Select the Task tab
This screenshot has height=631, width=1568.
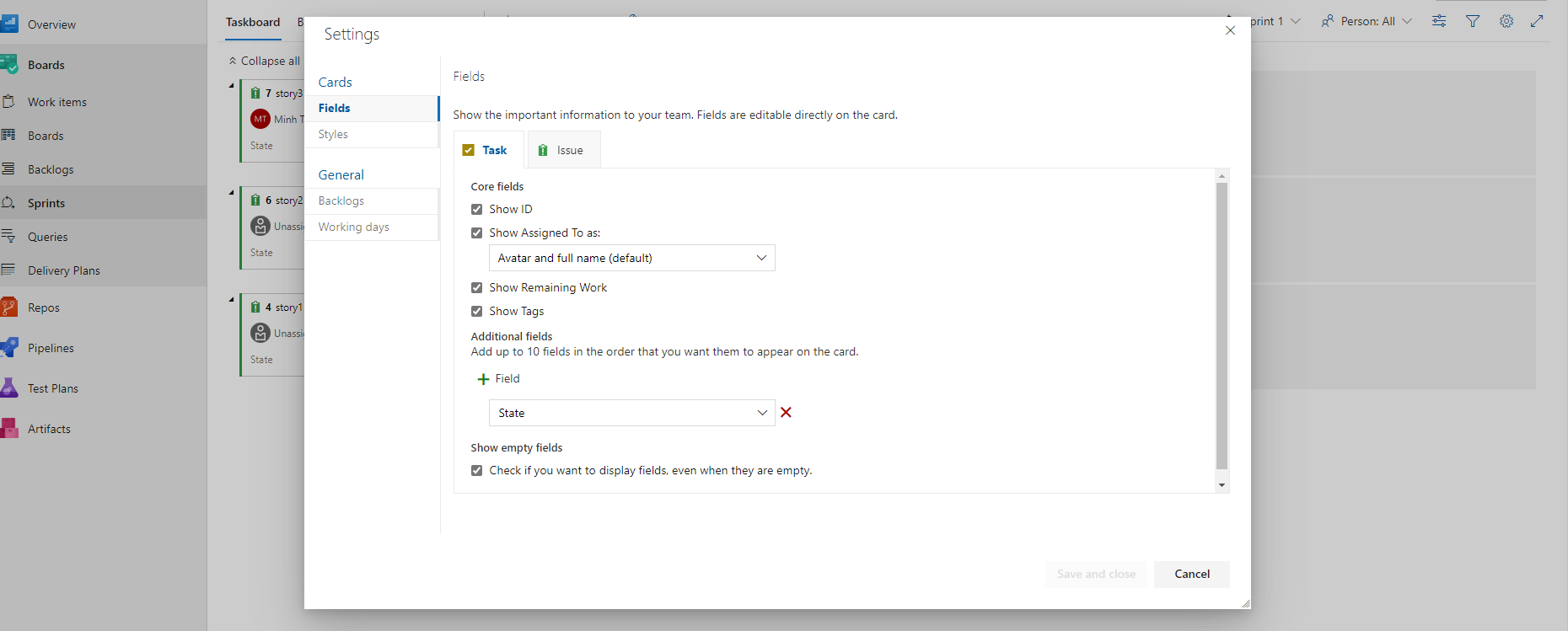pos(488,150)
